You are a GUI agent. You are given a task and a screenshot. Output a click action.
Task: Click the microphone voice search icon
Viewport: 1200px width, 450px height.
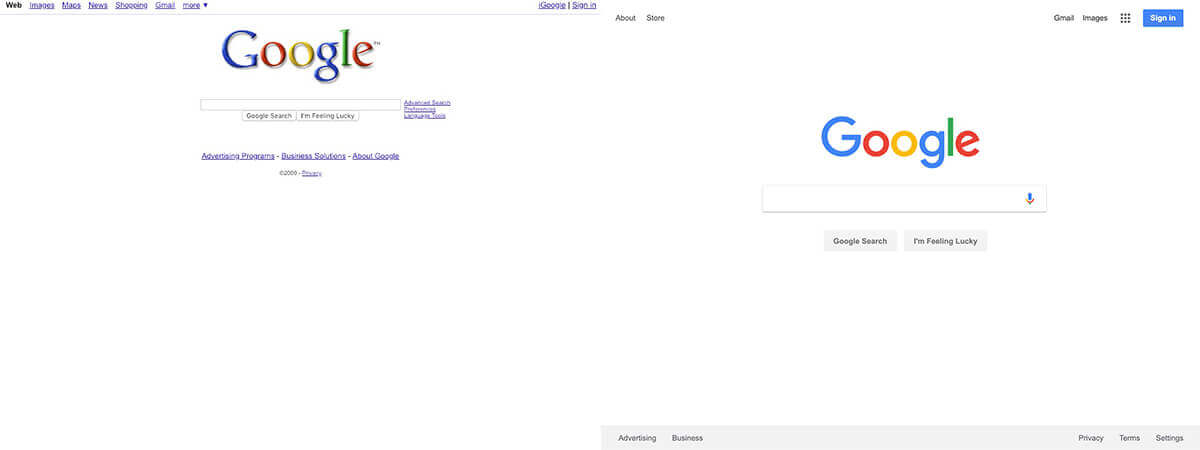[x=1030, y=199]
